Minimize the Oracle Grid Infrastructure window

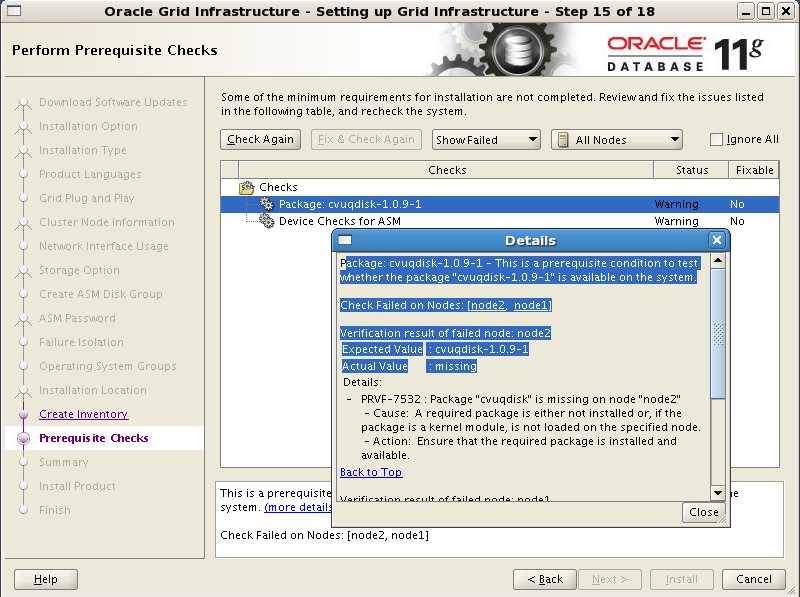(x=746, y=11)
